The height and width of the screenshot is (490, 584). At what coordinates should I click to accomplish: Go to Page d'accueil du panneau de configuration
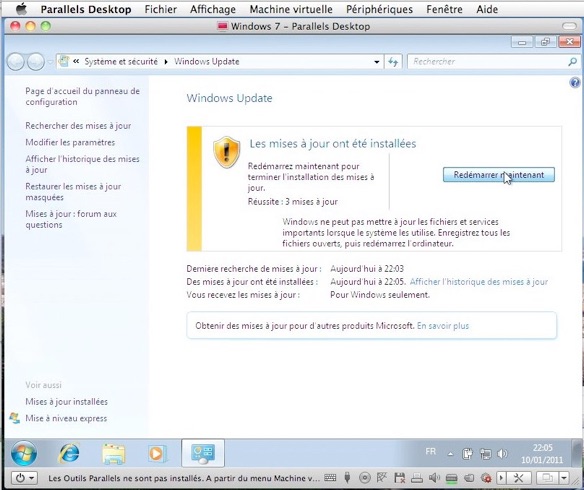[x=82, y=96]
